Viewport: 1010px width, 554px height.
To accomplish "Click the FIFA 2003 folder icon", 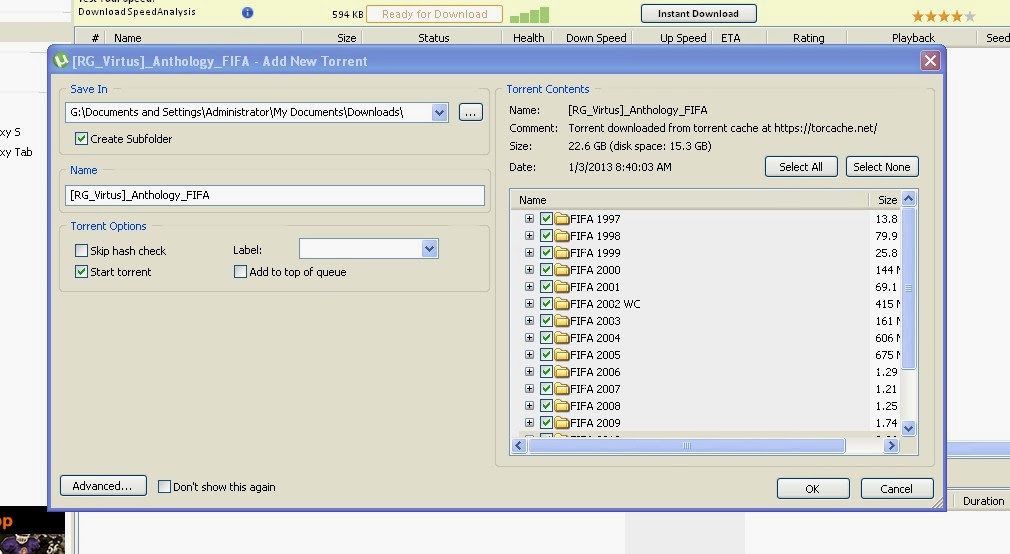I will (562, 321).
